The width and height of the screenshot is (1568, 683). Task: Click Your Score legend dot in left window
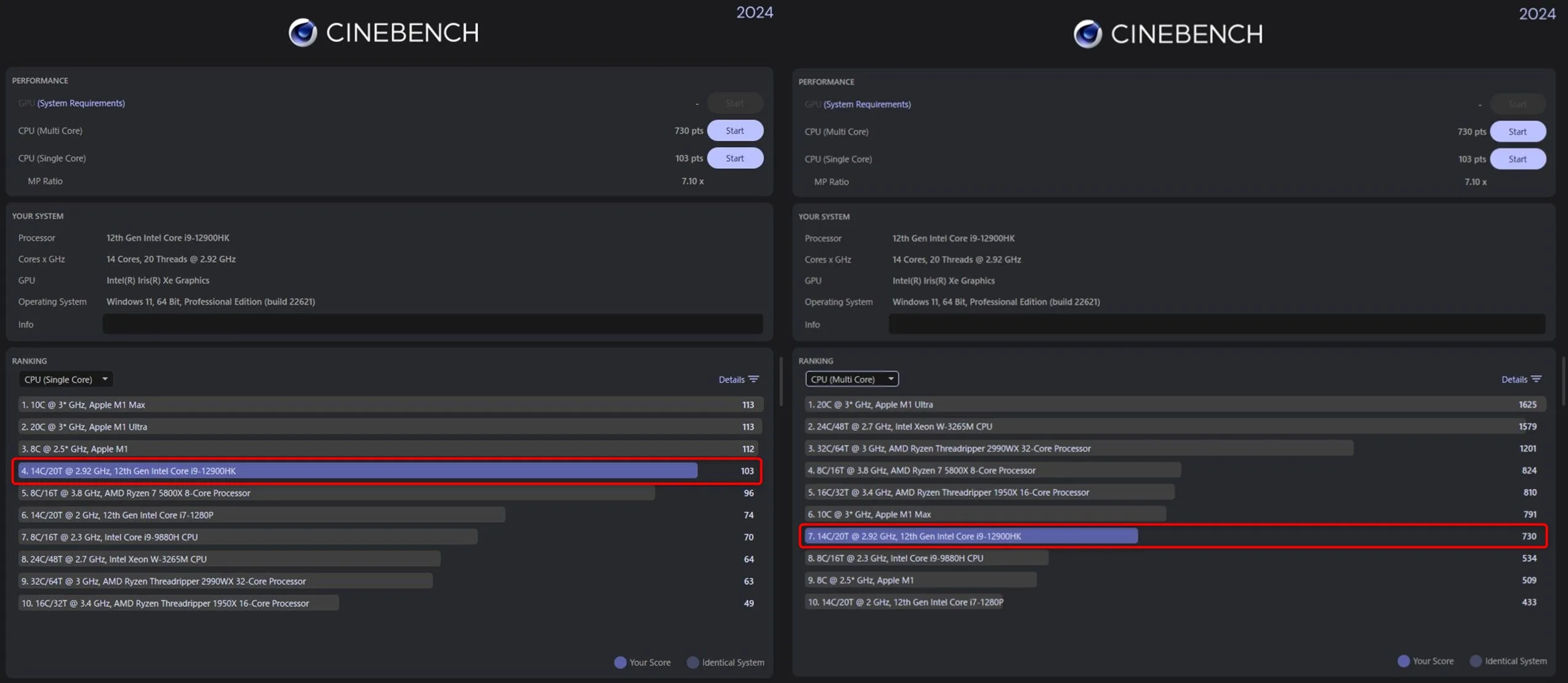pyautogui.click(x=620, y=662)
